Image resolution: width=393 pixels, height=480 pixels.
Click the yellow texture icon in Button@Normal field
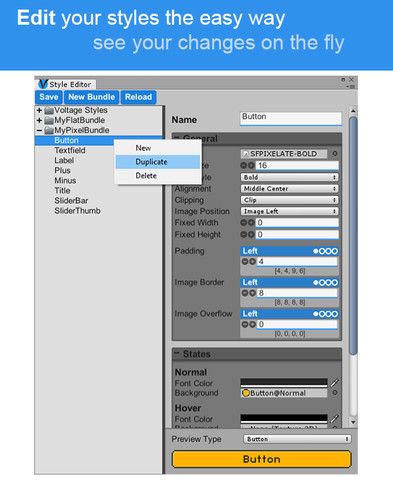246,393
